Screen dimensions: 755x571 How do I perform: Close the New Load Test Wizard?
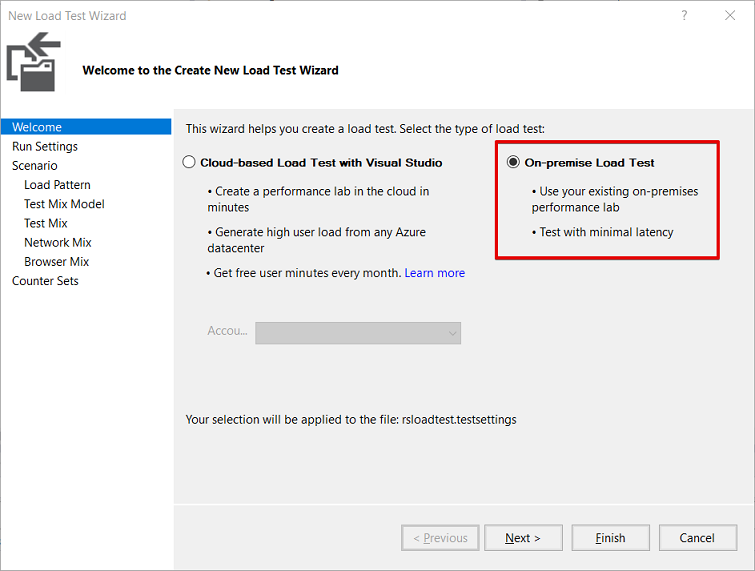click(x=730, y=16)
